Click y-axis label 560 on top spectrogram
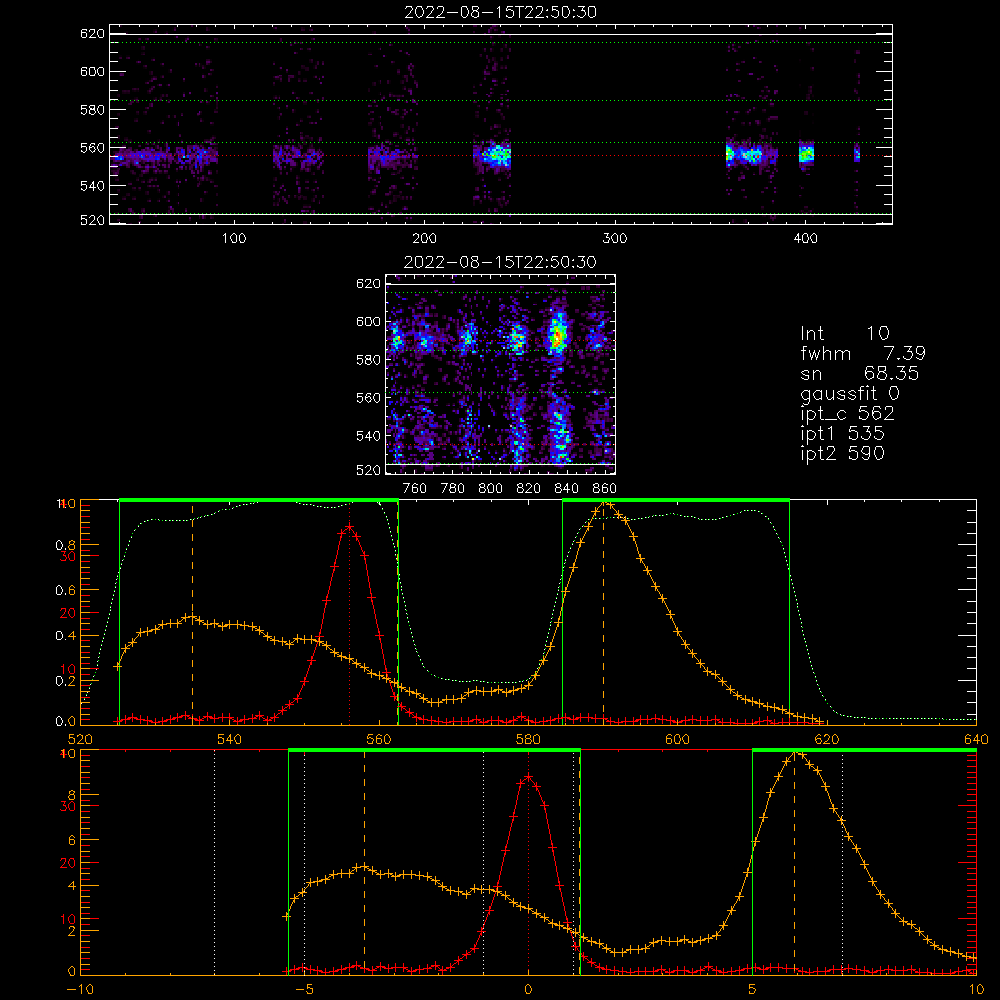This screenshot has width=1000, height=1000. click(92, 147)
